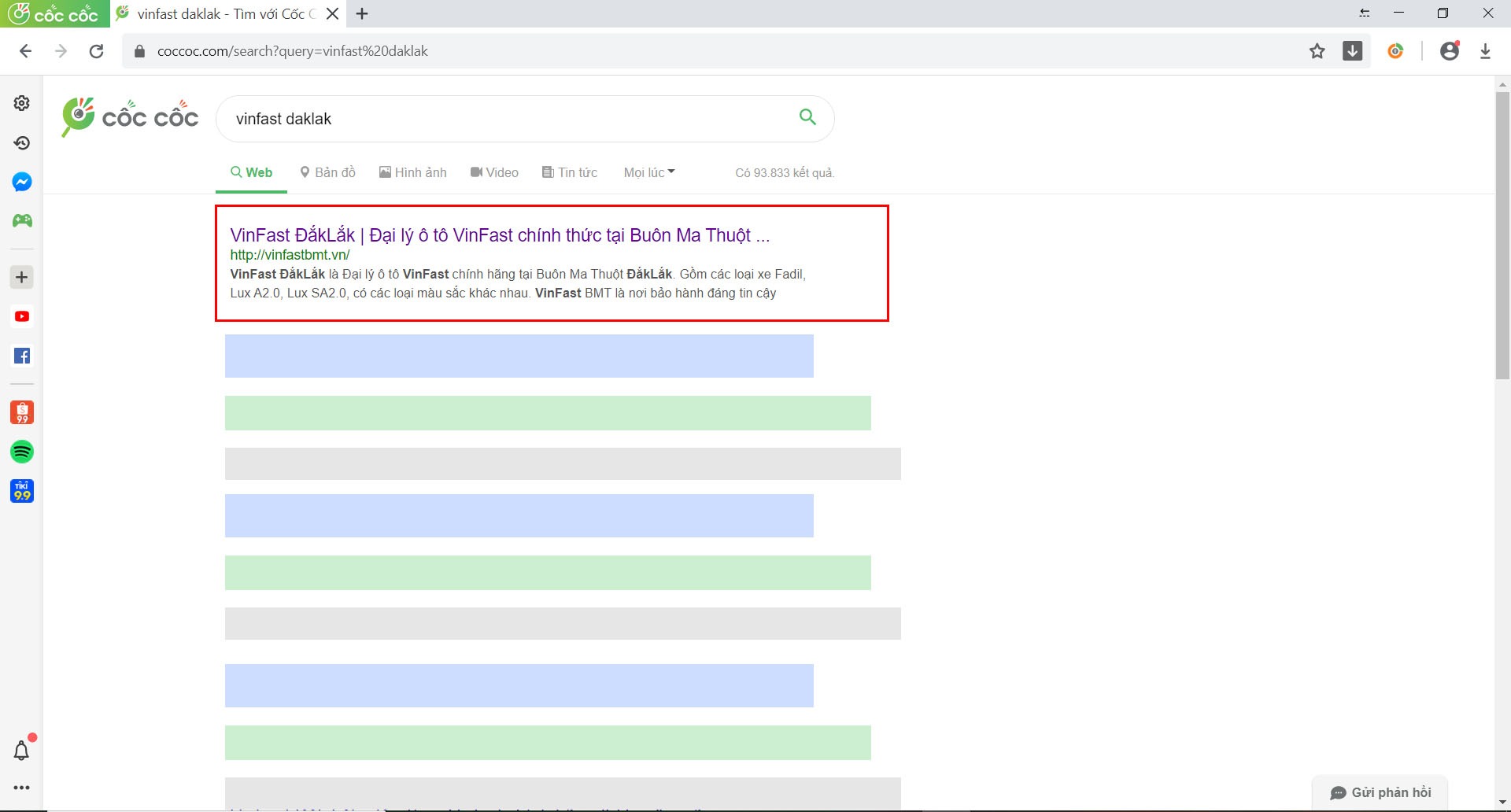Add a new sidebar shortcut with plus
The height and width of the screenshot is (812, 1511).
coord(22,277)
